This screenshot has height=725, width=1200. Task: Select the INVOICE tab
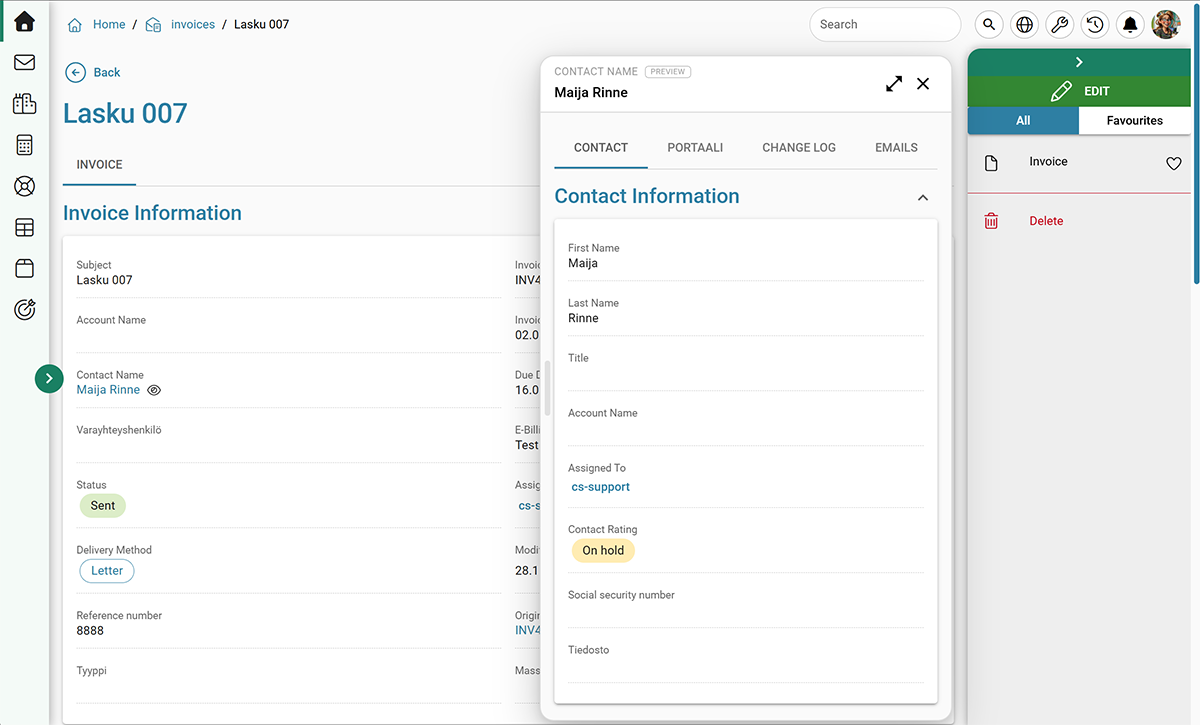[x=99, y=165]
